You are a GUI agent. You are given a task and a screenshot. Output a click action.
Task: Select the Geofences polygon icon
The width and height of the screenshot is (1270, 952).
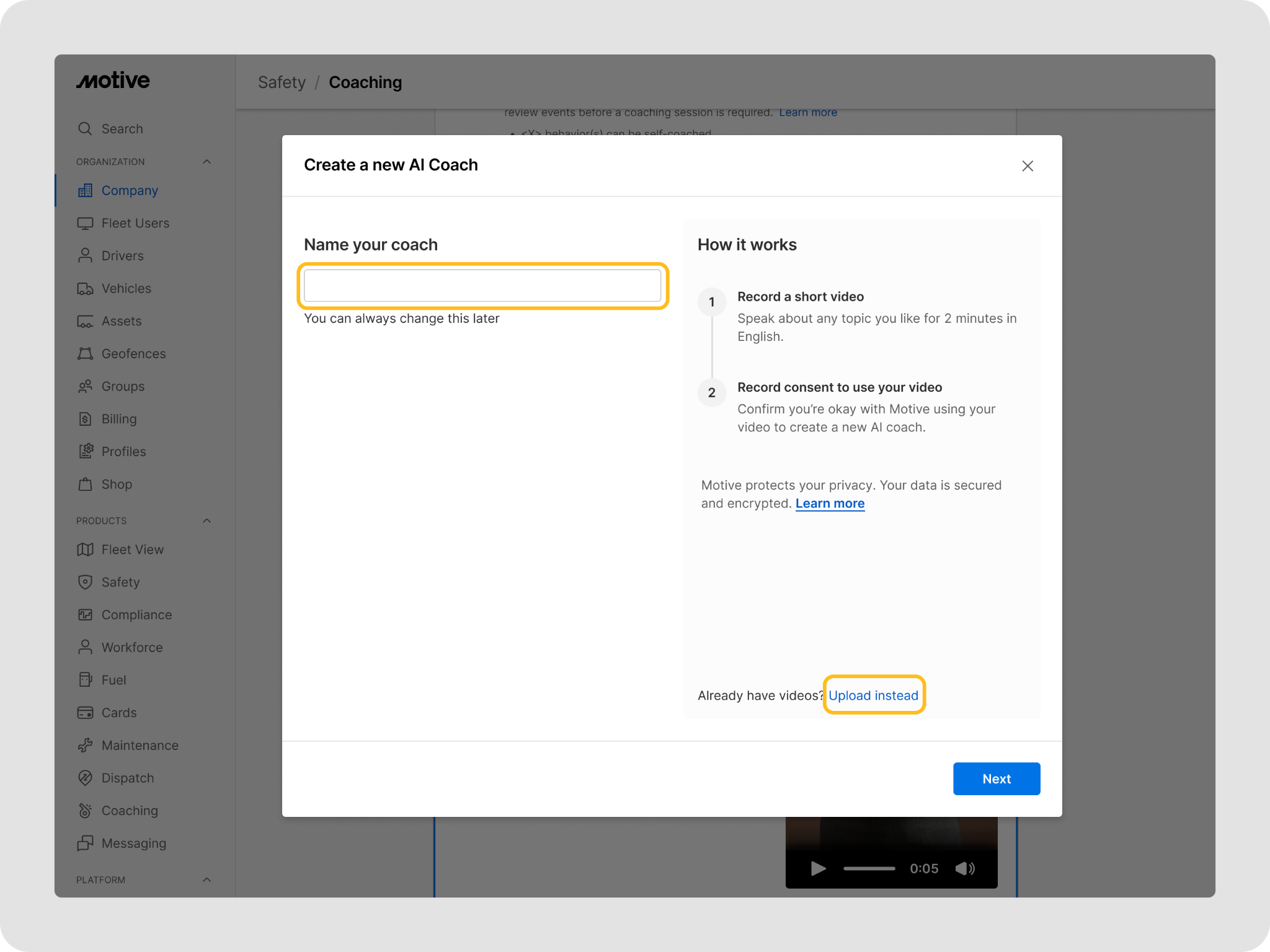tap(85, 354)
